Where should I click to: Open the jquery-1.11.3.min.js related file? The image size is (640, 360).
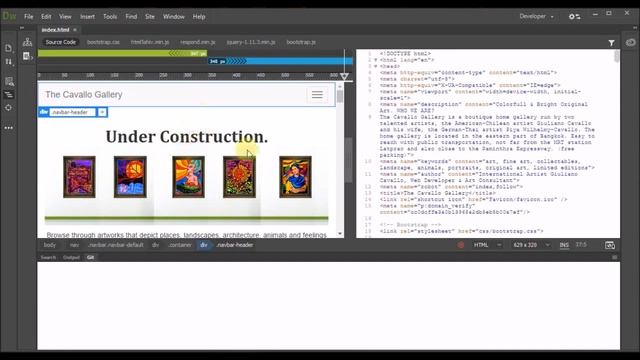point(251,42)
